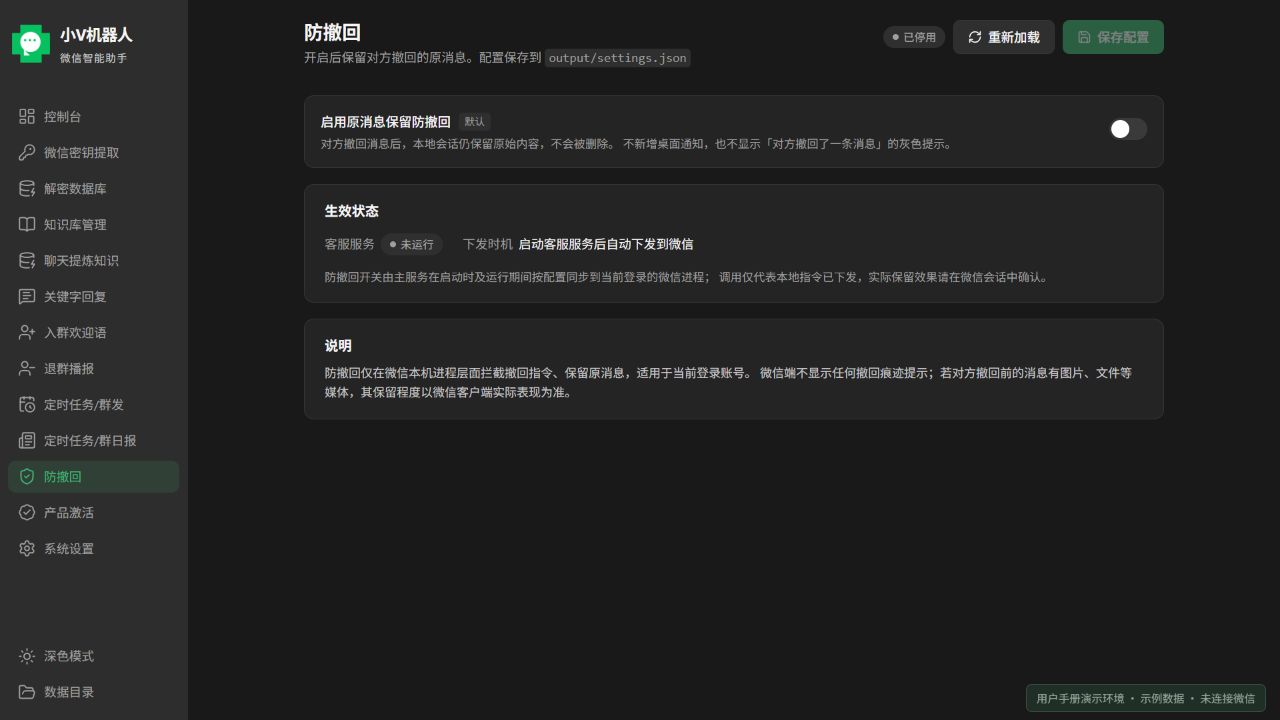
Task: Click the 用户手册演示环境 status banner
Action: tap(1146, 698)
